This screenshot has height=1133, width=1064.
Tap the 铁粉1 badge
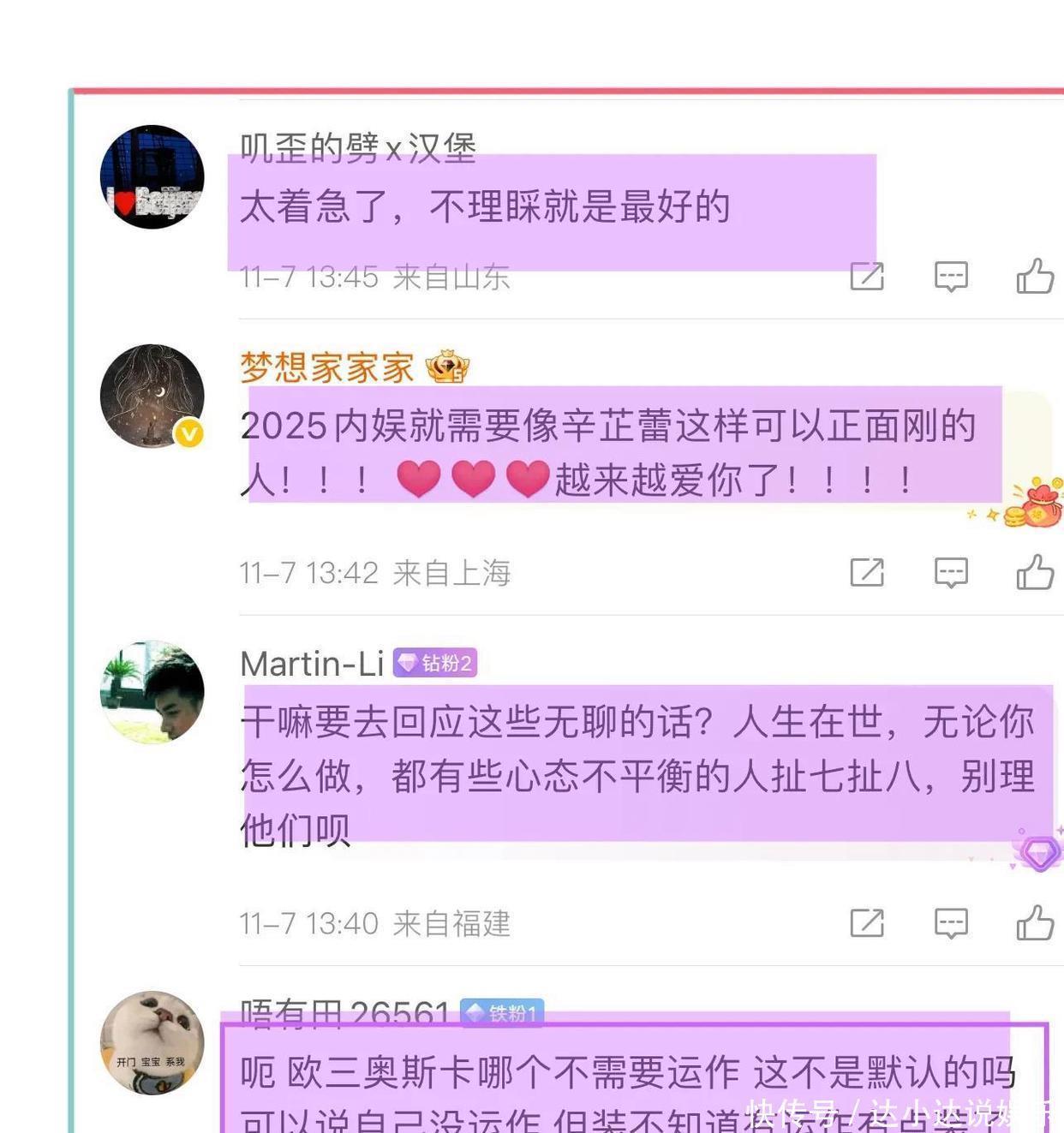pos(502,1013)
